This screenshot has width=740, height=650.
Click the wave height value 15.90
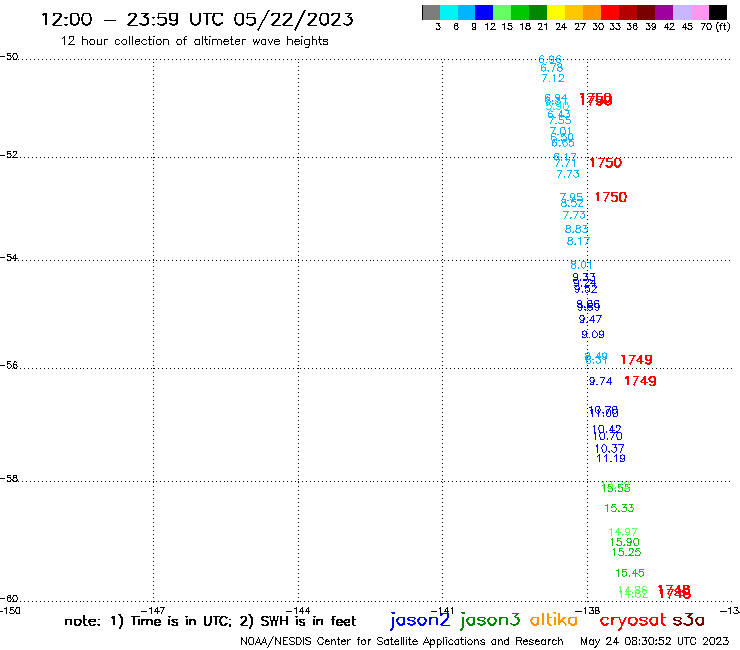(624, 542)
